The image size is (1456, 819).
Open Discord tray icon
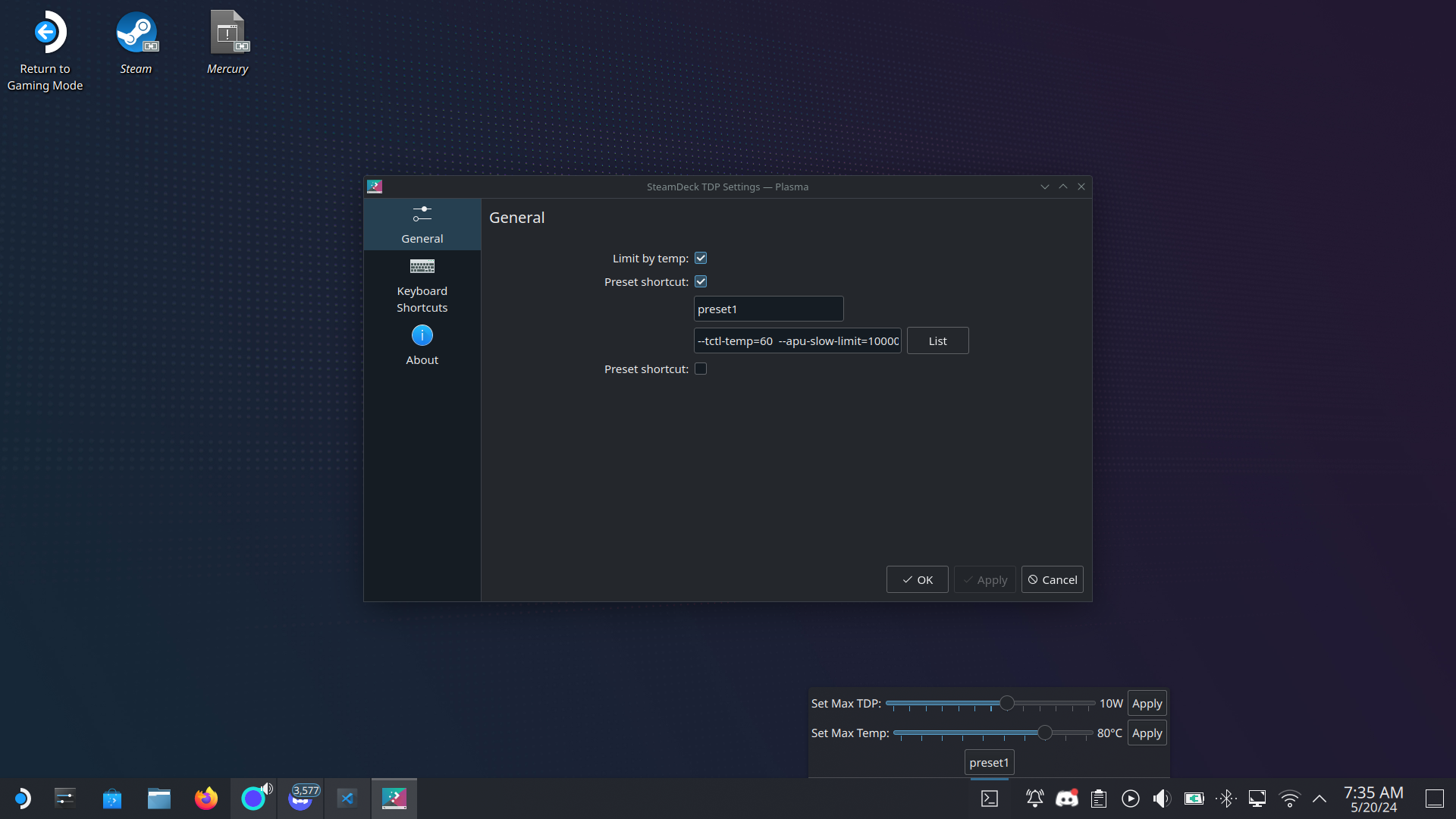click(x=1067, y=799)
